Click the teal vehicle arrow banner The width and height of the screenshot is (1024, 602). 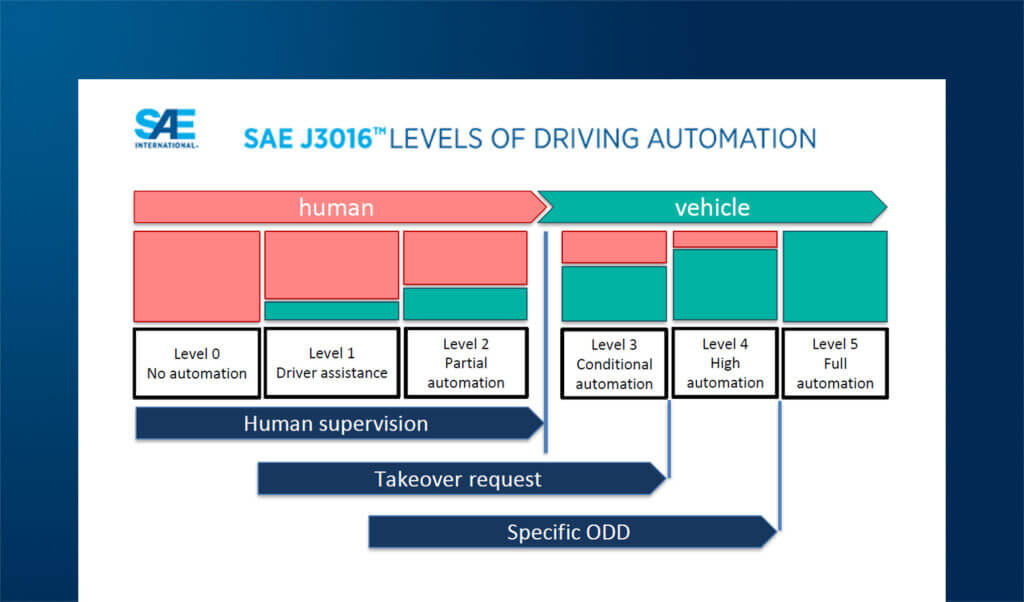click(711, 207)
